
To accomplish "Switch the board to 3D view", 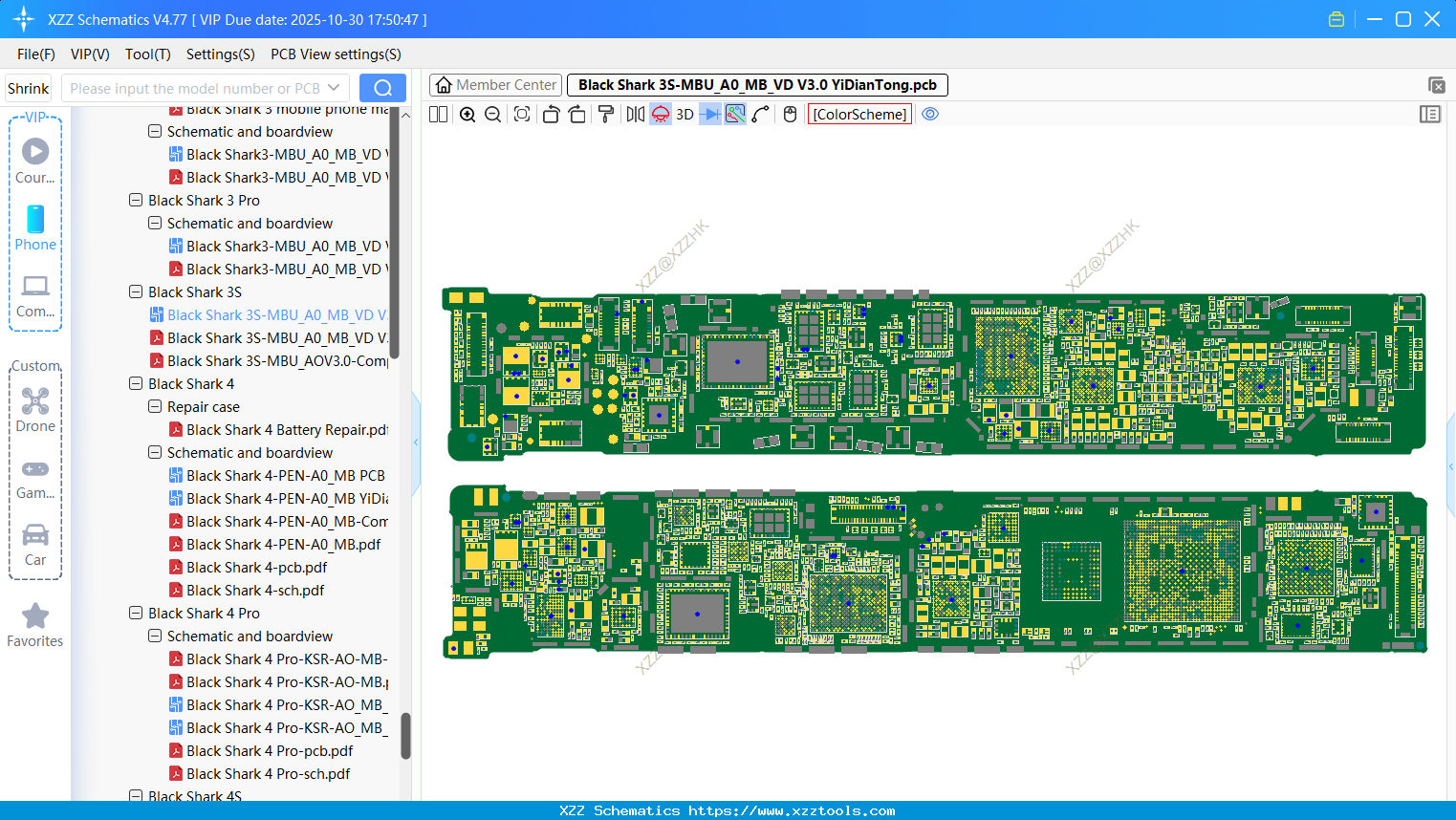I will (x=684, y=114).
